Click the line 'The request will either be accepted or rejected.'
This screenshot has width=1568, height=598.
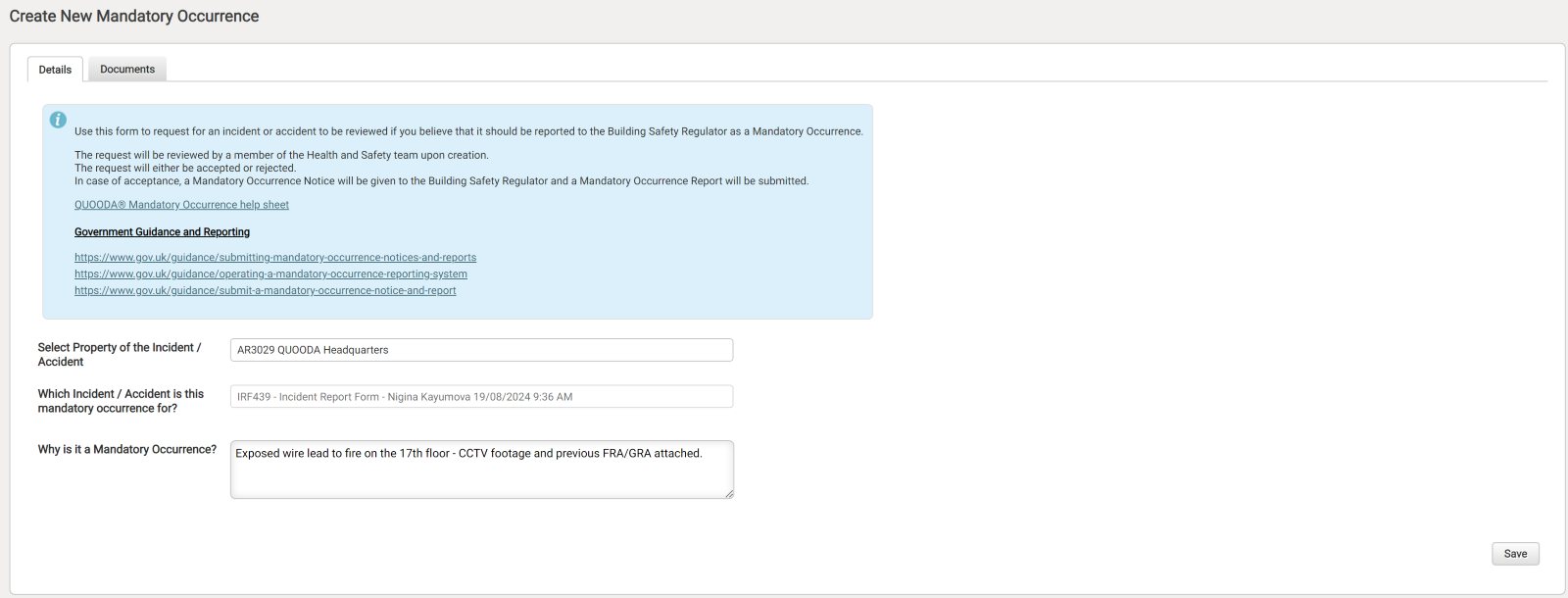(x=185, y=169)
